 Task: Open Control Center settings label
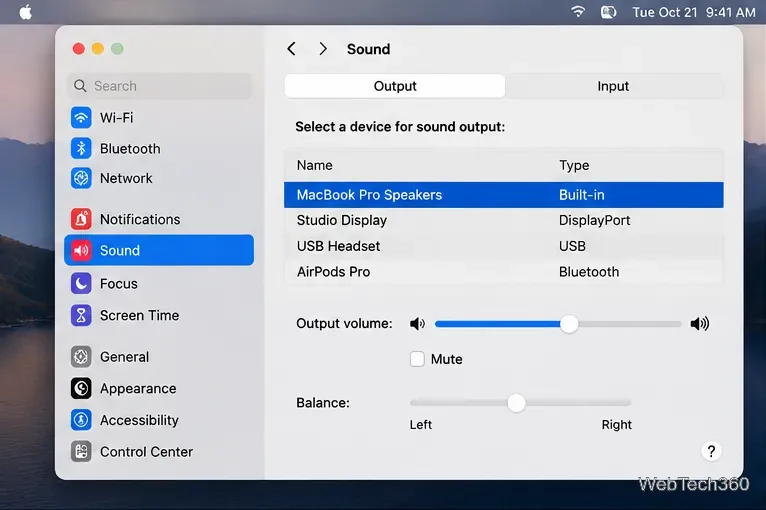tap(146, 452)
